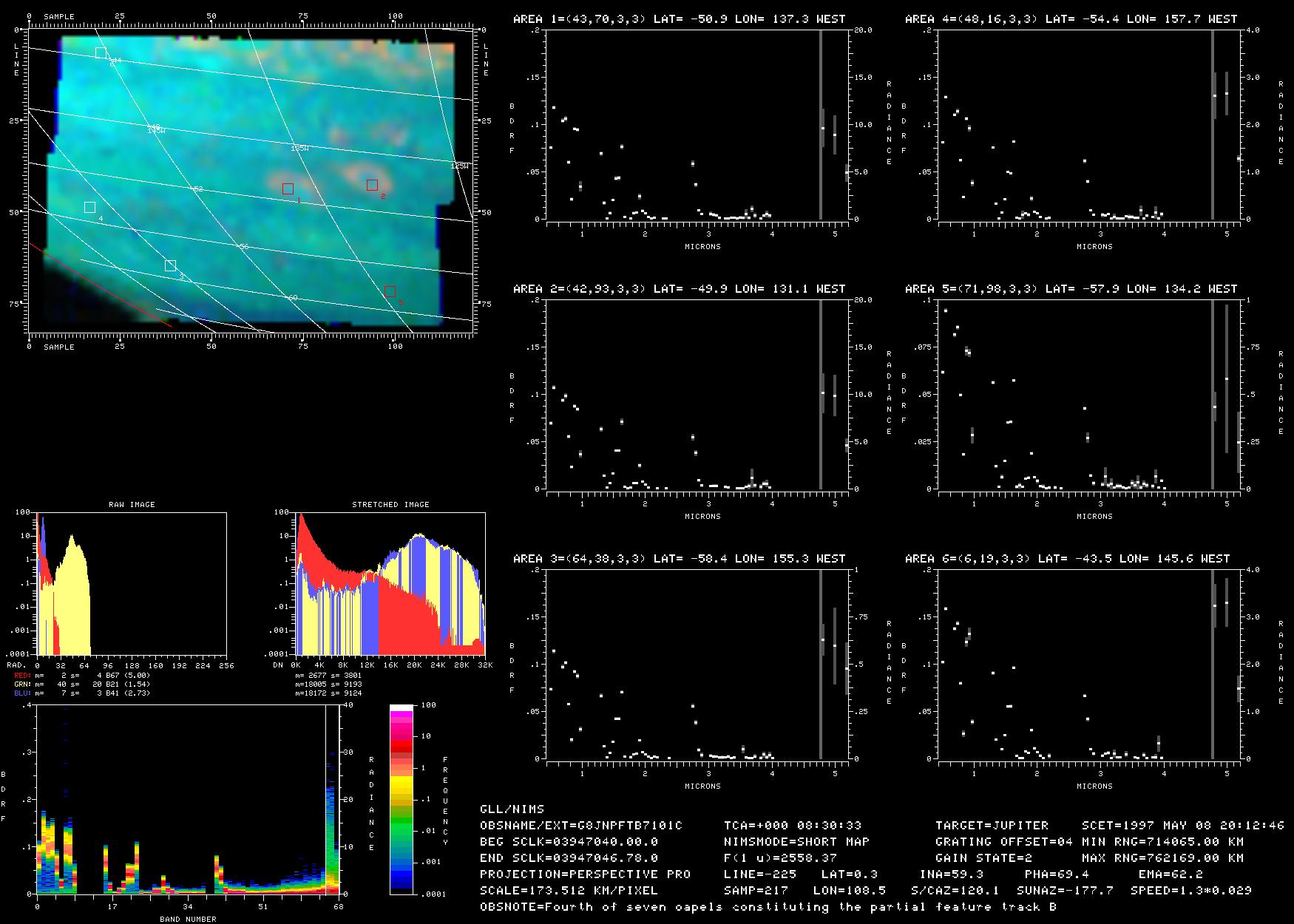Select white Area 6 marker box on map
The height and width of the screenshot is (924, 1294).
[101, 52]
